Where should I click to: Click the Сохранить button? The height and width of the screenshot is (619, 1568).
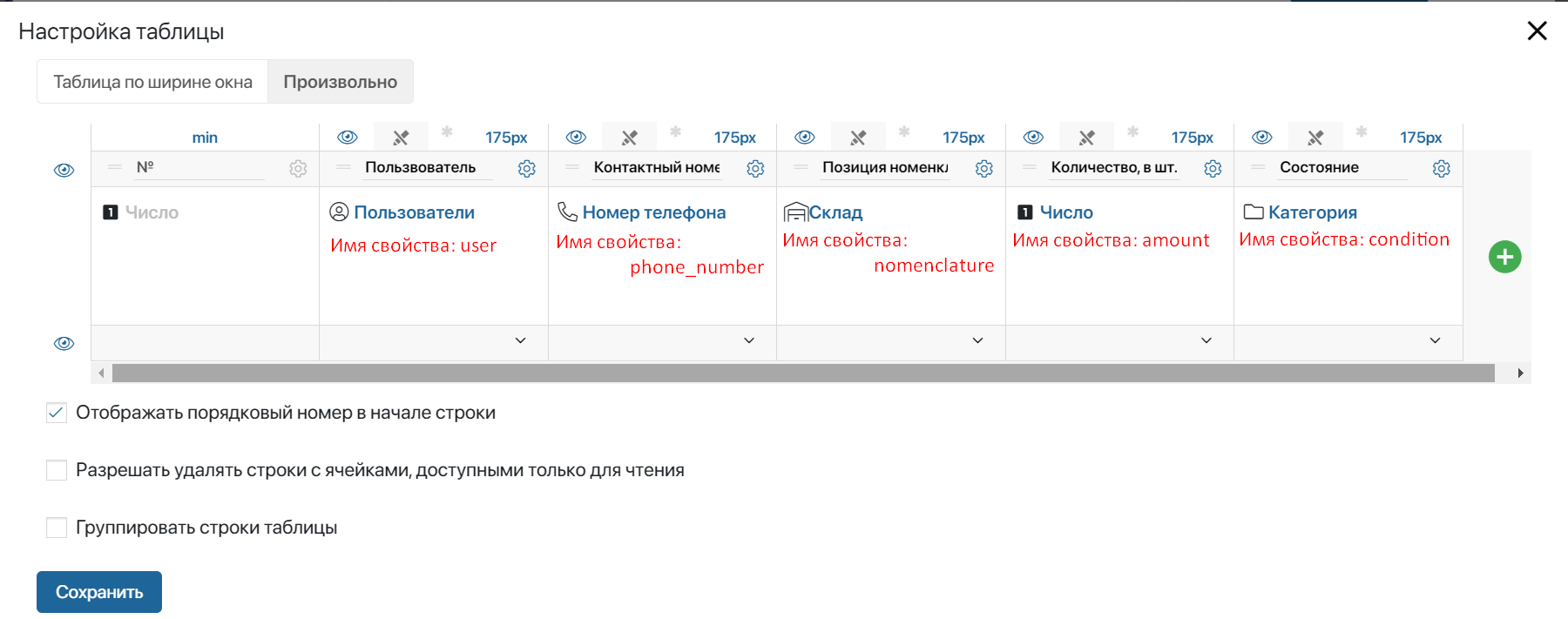point(99,592)
